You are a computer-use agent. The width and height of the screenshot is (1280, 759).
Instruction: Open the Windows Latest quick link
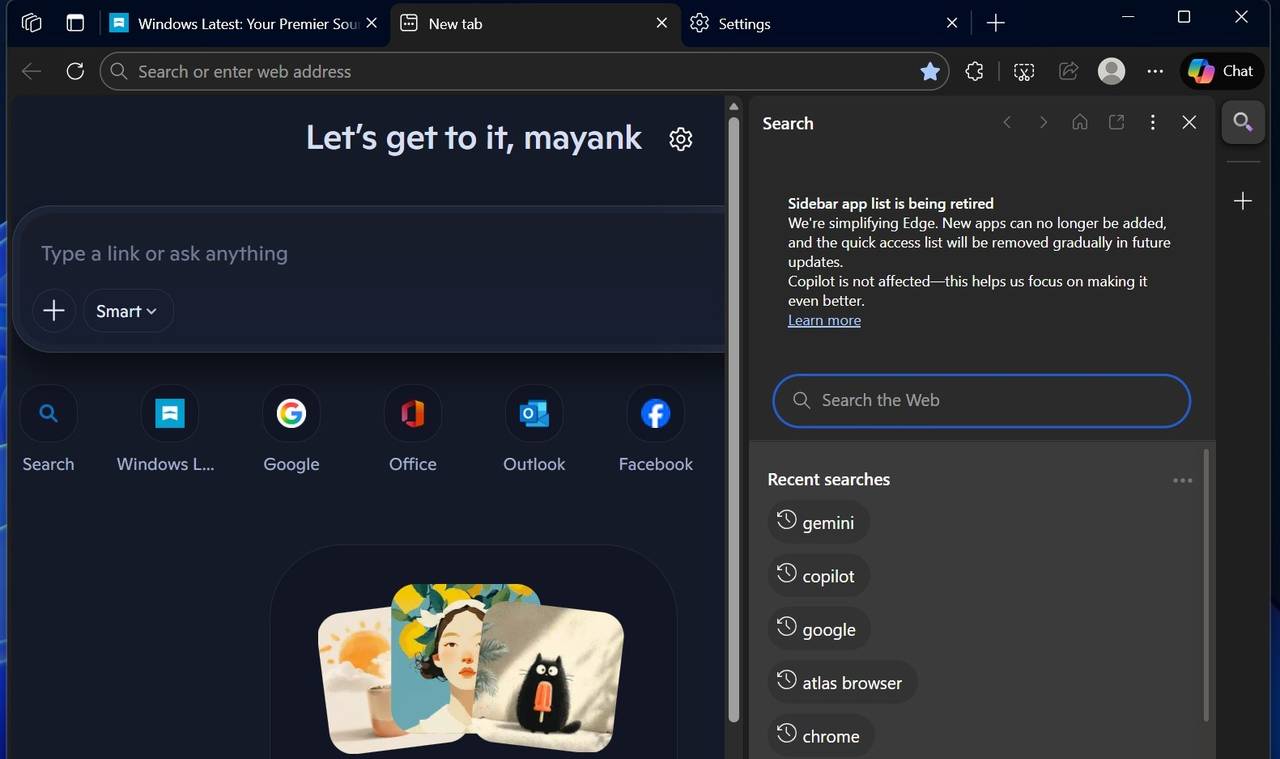click(x=166, y=429)
